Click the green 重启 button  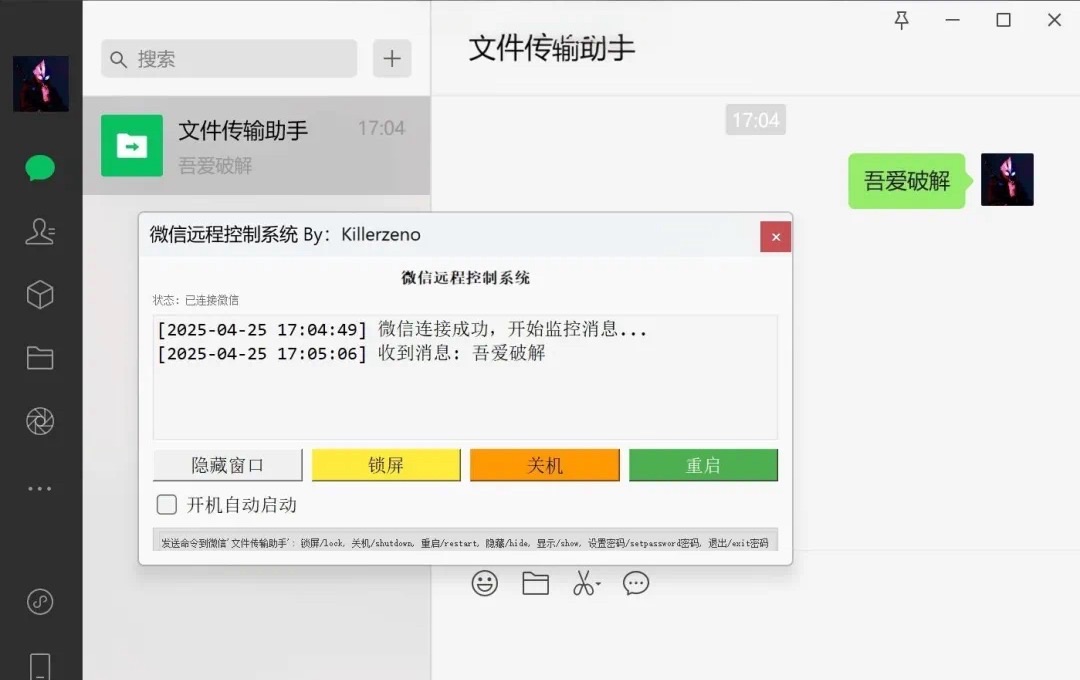pyautogui.click(x=703, y=465)
